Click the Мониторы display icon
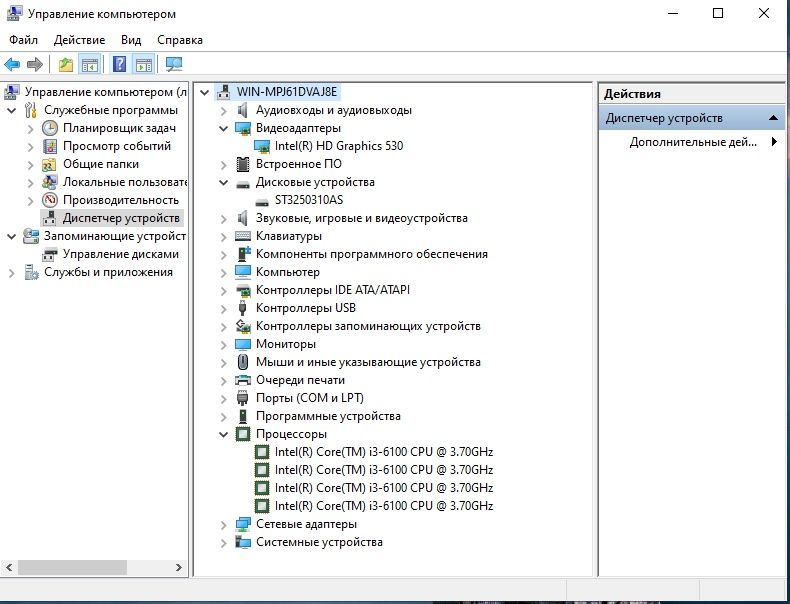The image size is (790, 604). 242,344
